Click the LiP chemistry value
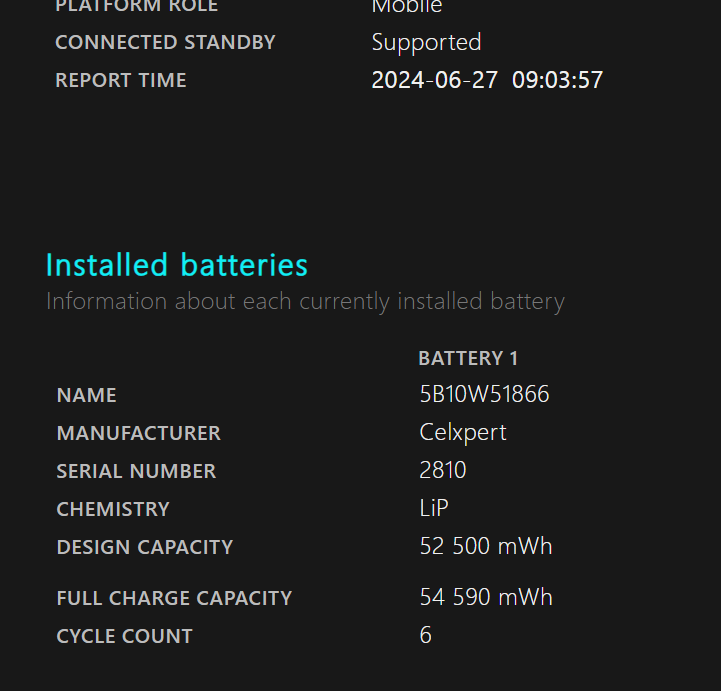Viewport: 721px width, 691px height. 434,509
